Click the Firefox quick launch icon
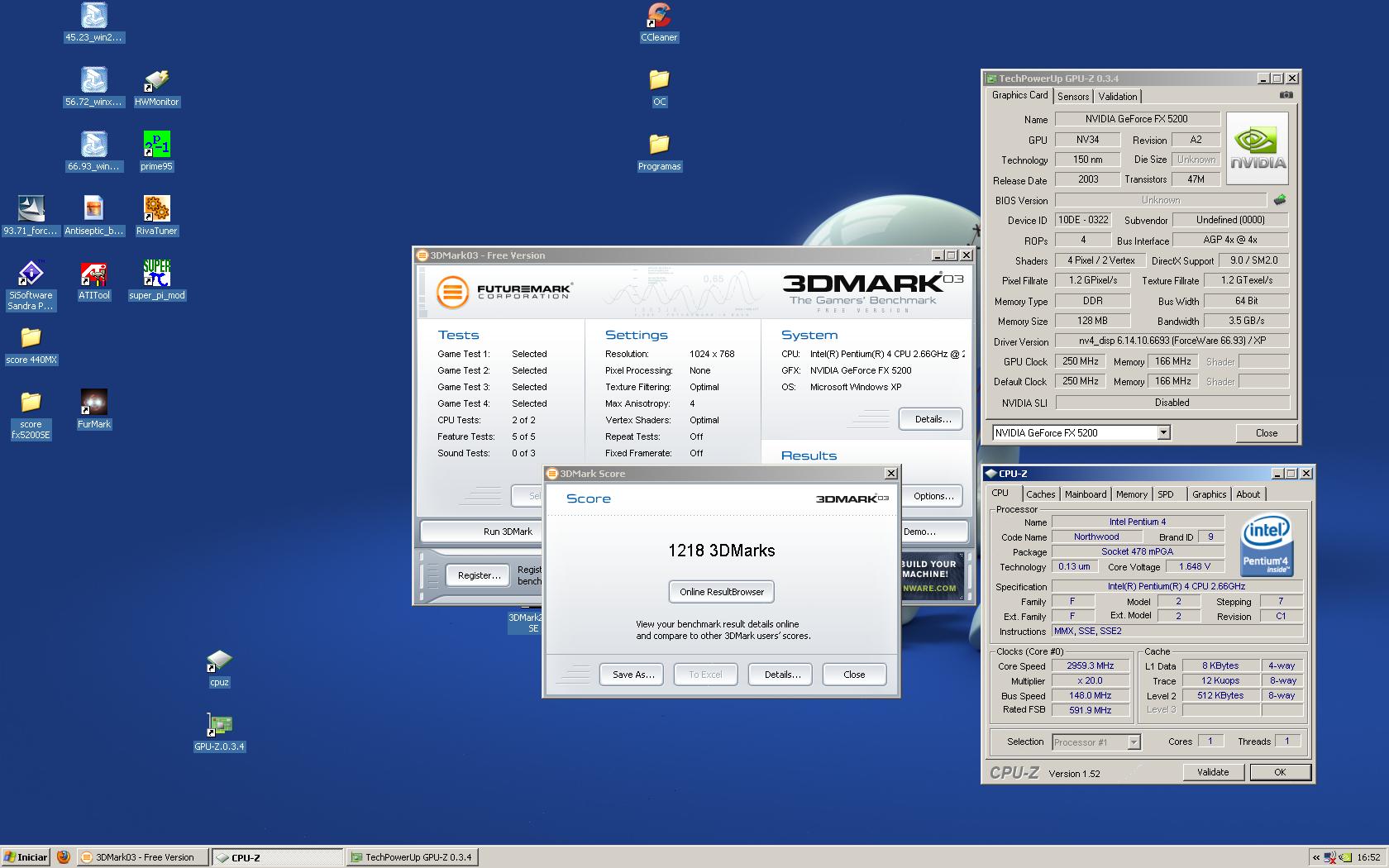The width and height of the screenshot is (1389, 868). [64, 857]
